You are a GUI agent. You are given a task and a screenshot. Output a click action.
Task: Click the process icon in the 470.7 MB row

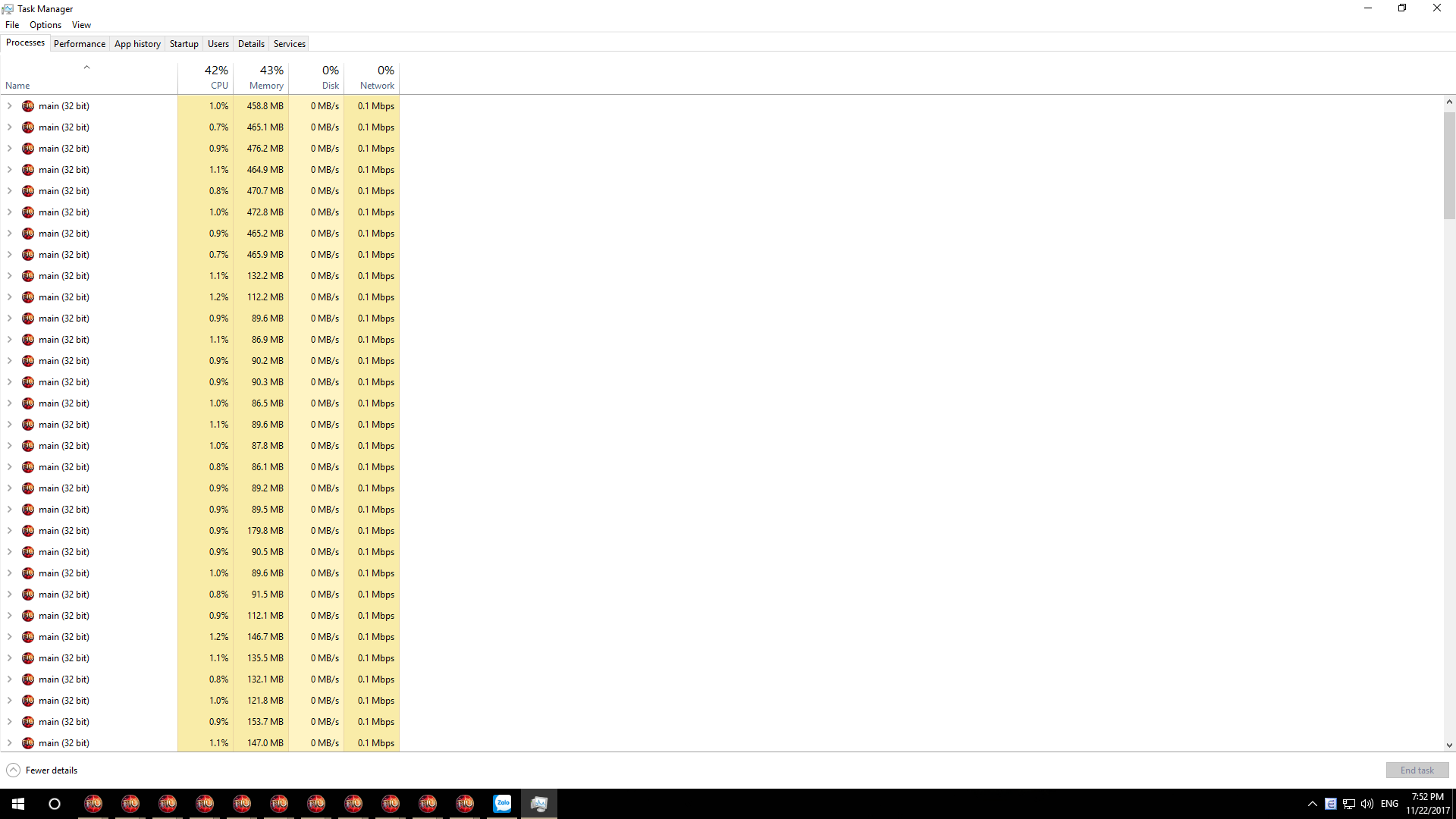pyautogui.click(x=28, y=191)
